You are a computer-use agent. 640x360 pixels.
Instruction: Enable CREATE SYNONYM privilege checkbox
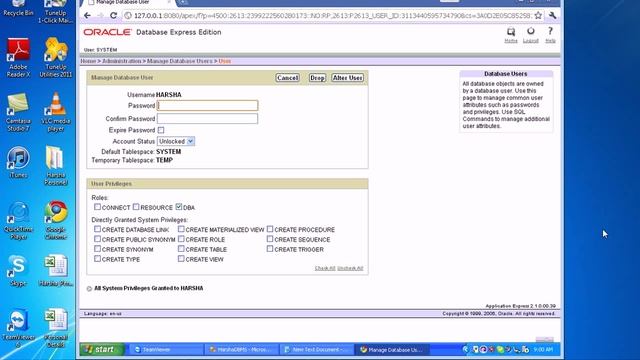click(x=97, y=249)
